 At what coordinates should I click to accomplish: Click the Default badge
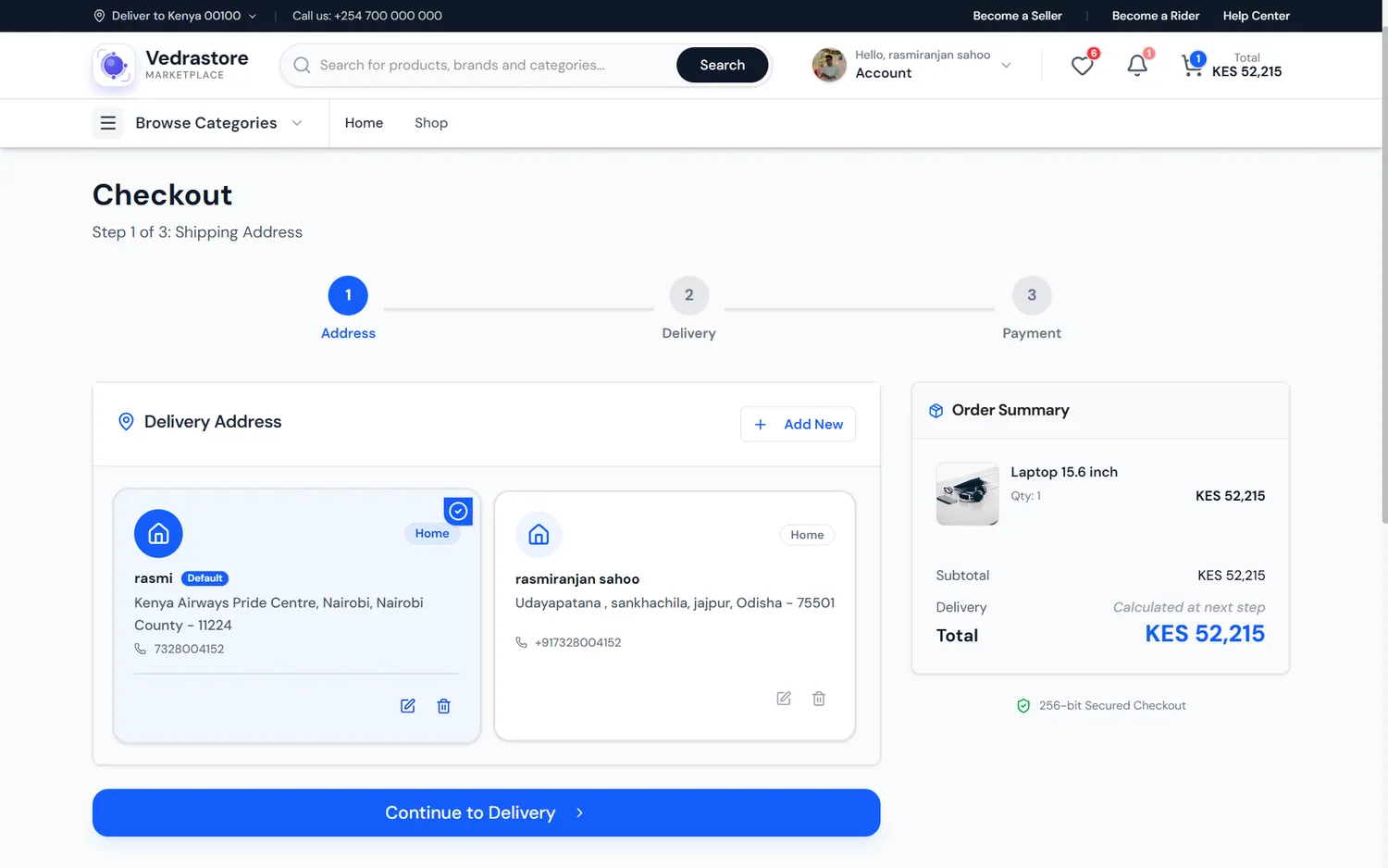click(x=204, y=578)
